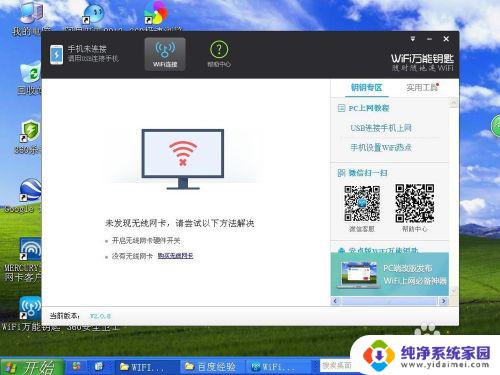The width and height of the screenshot is (500, 375).
Task: Click the 帮助中心 QR code
Action: pos(415,203)
